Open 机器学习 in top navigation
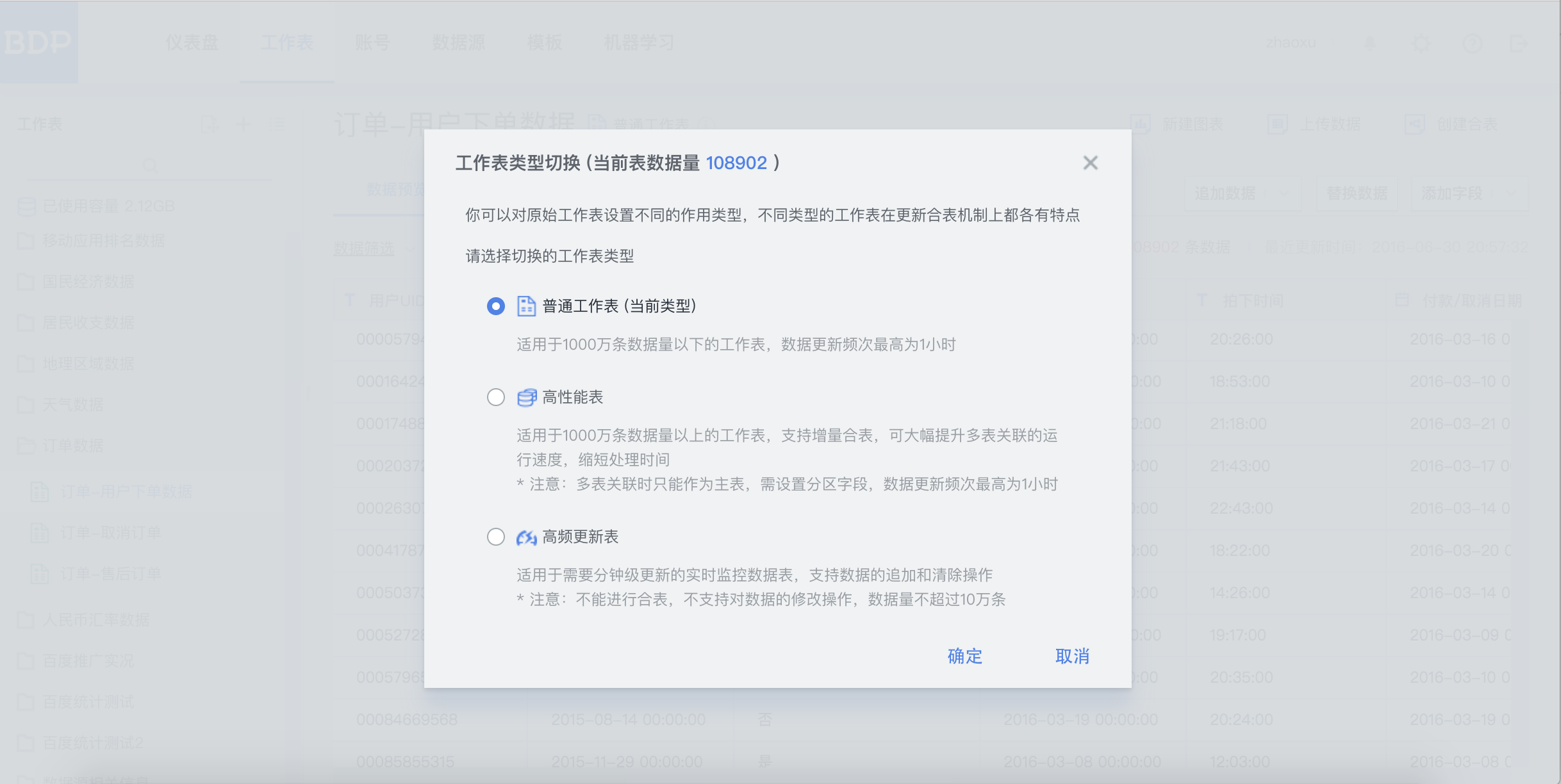 click(x=639, y=43)
